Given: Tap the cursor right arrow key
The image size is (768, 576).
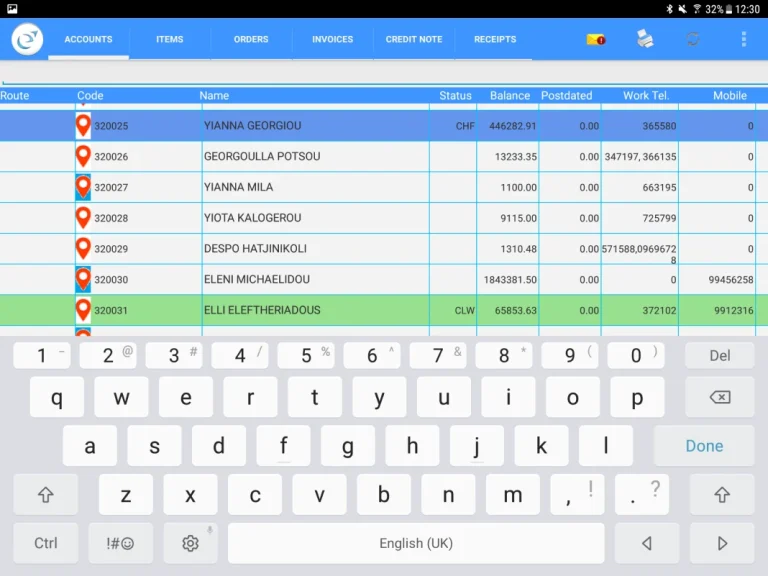Looking at the screenshot, I should 722,543.
